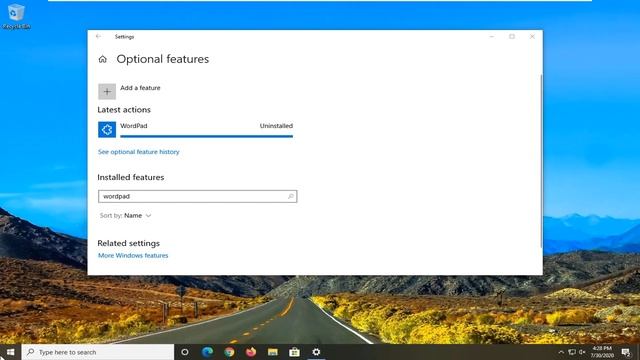Viewport: 640px width, 360px height.
Task: Open network status tray icon
Action: [572, 352]
